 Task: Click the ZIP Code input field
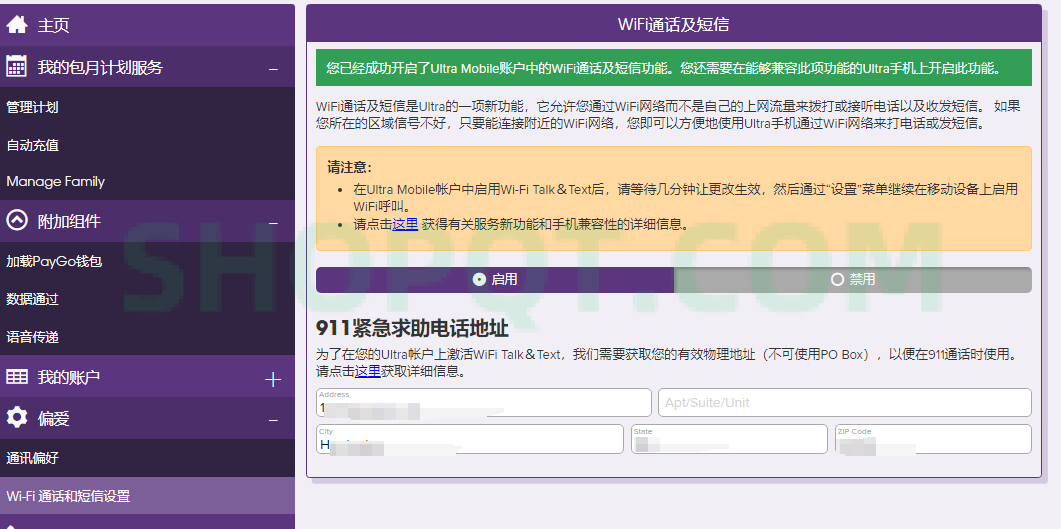click(x=933, y=439)
